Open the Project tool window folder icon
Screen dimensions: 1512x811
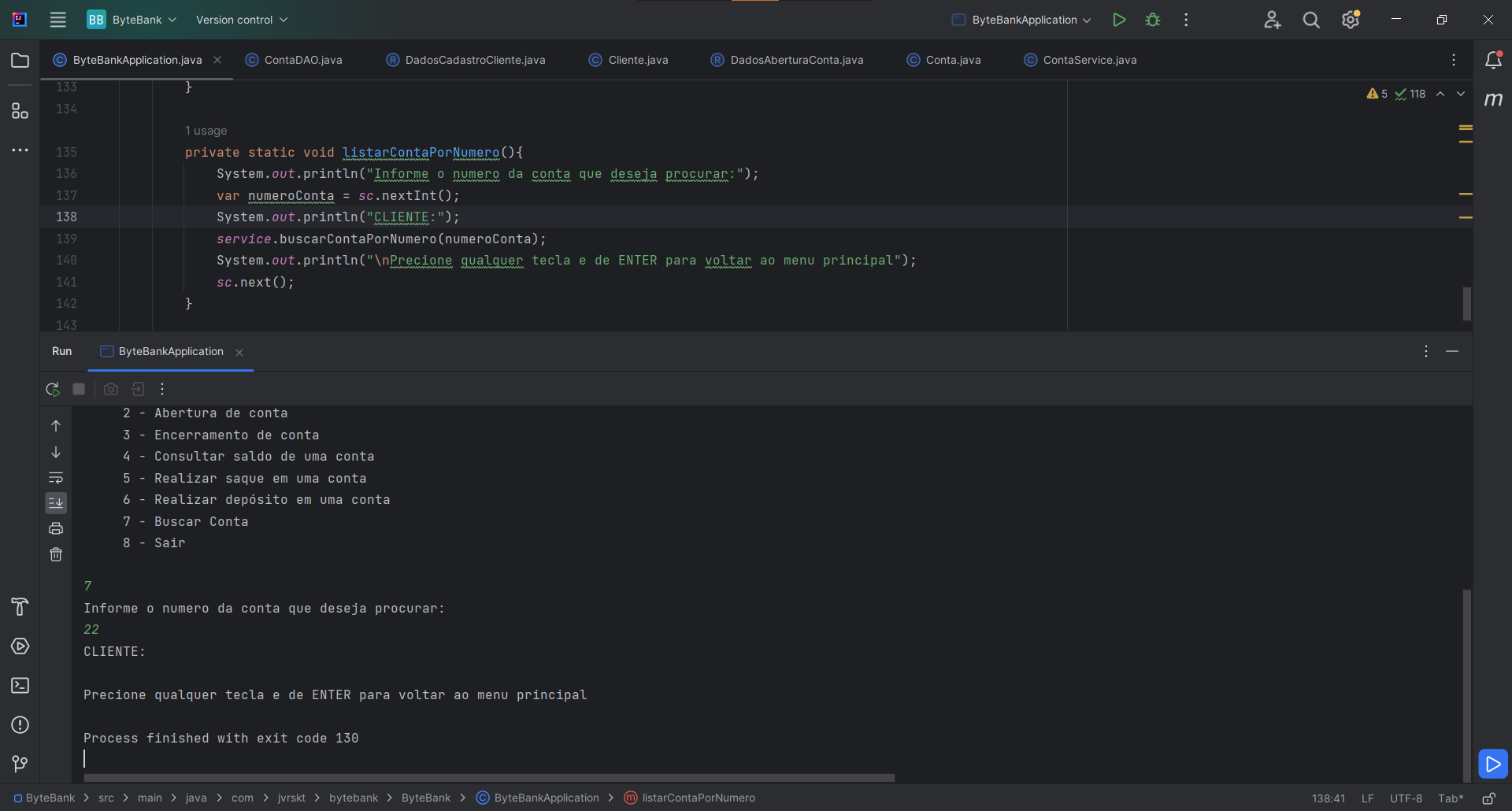click(20, 61)
